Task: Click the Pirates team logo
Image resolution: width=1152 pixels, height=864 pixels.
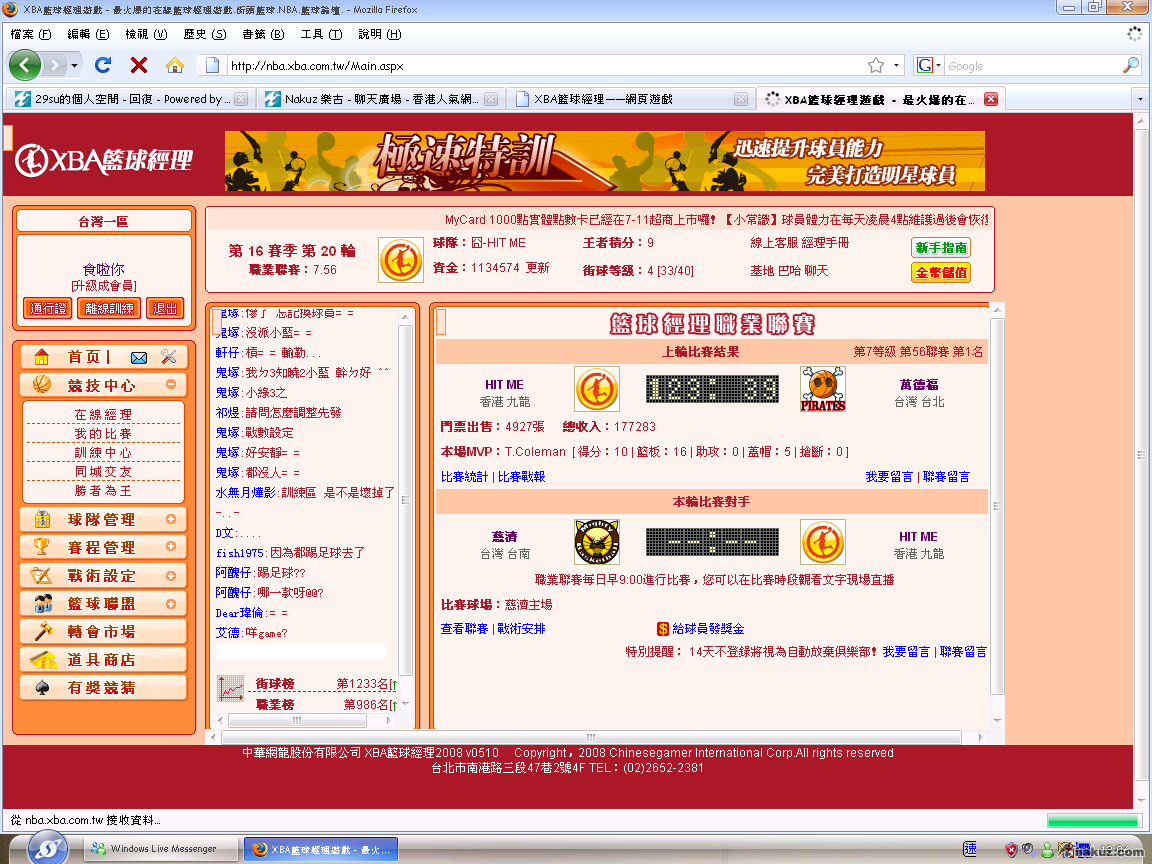Action: pos(823,389)
